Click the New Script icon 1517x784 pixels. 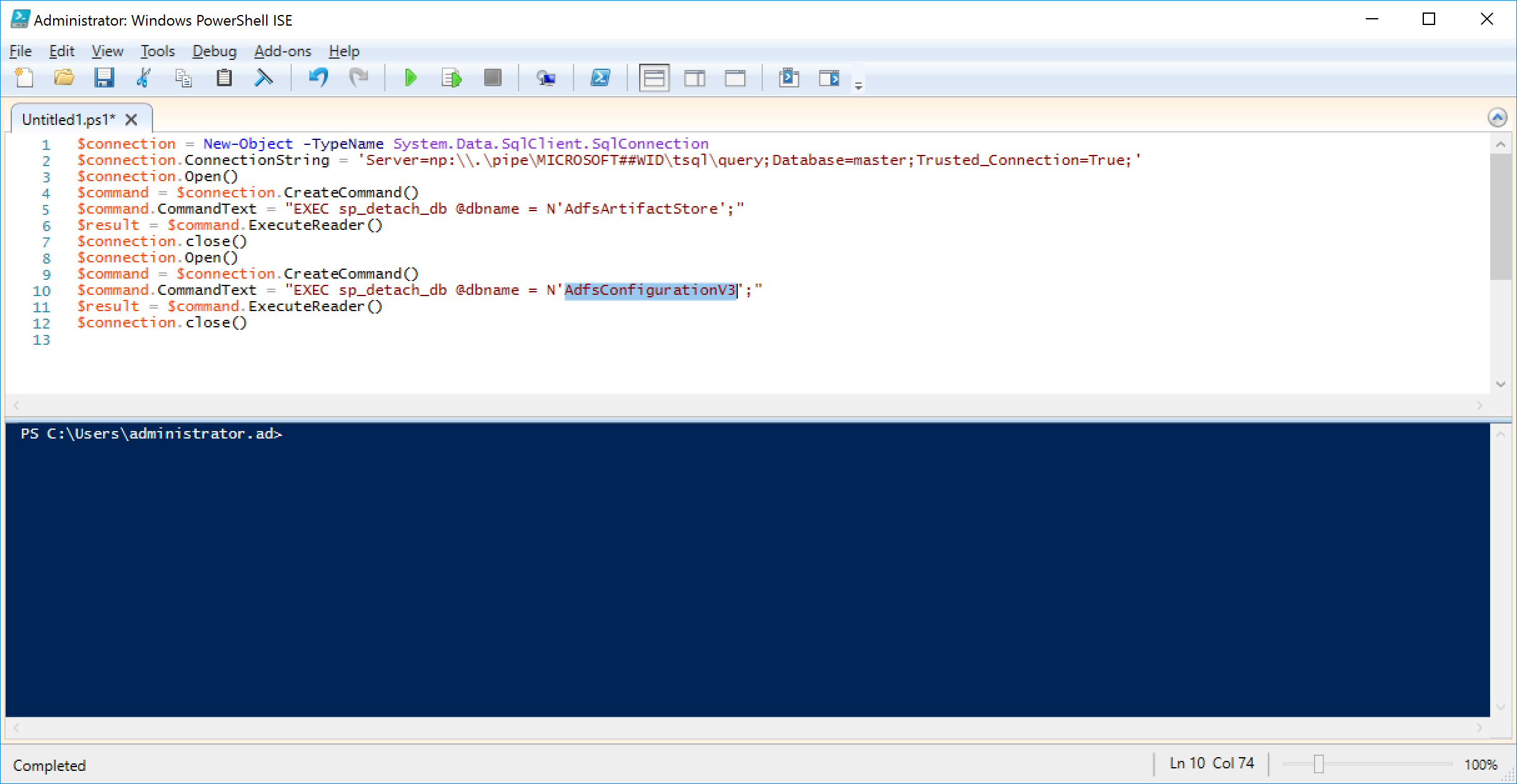(24, 77)
